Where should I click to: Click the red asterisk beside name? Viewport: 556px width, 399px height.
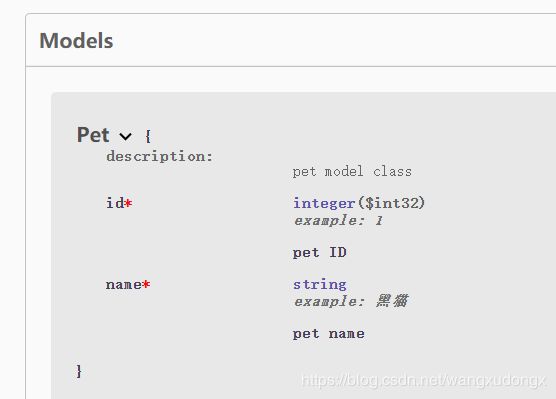click(x=146, y=284)
